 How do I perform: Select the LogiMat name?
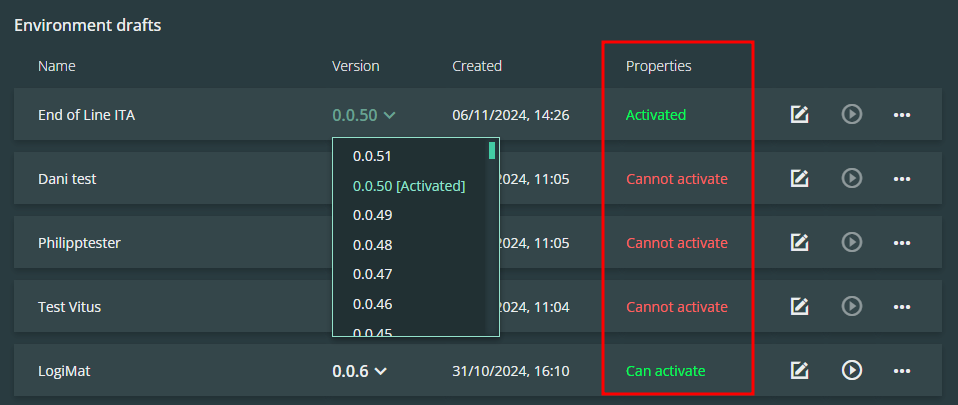click(64, 371)
